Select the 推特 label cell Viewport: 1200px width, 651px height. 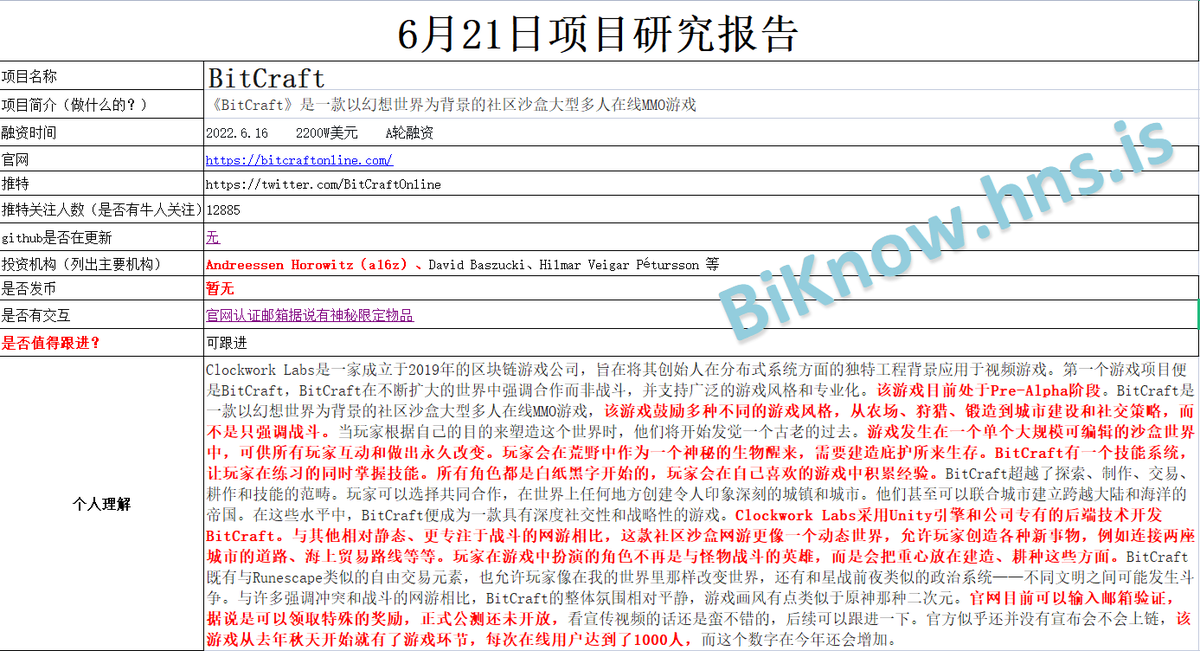point(101,185)
